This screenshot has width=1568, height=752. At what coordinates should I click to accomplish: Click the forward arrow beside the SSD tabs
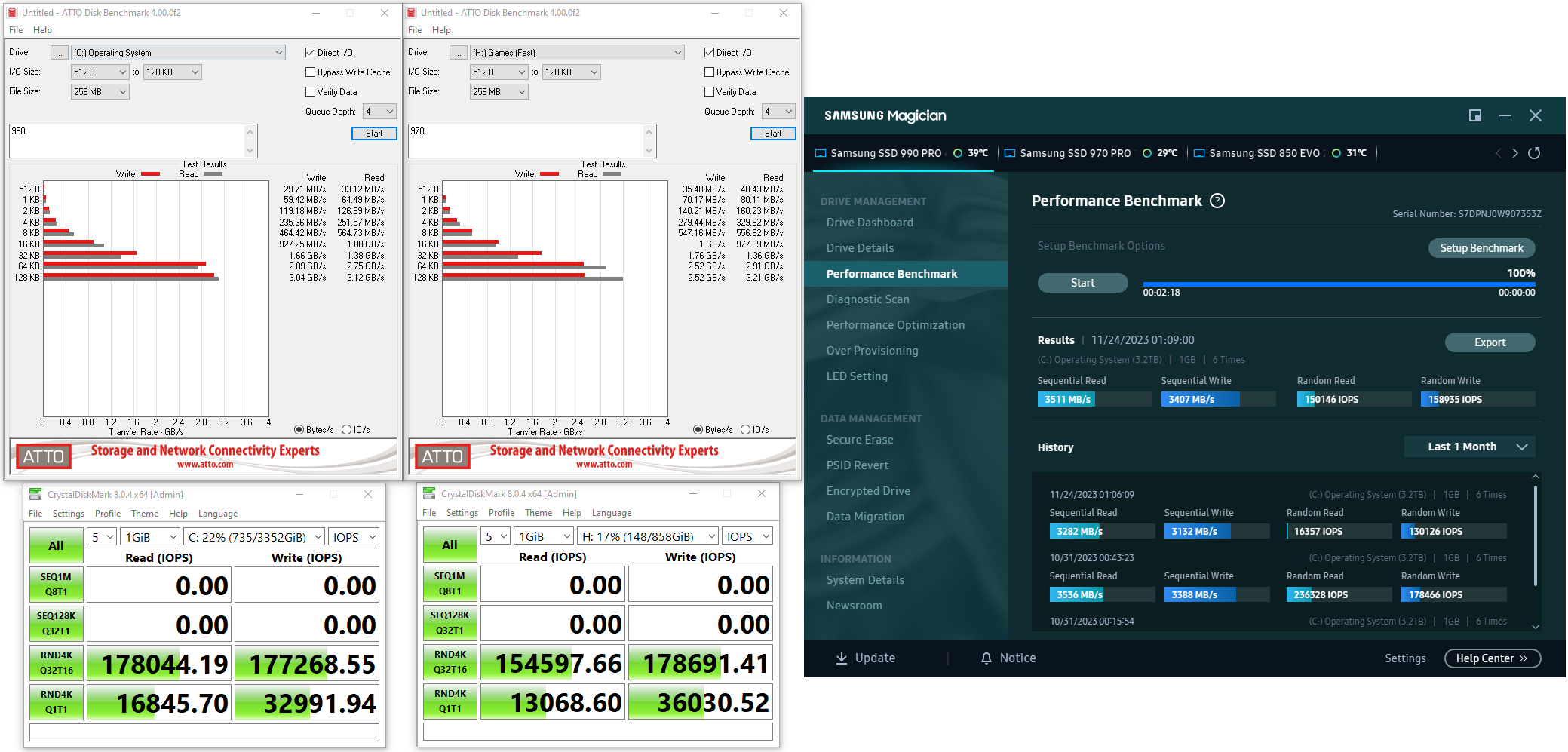(x=1515, y=153)
